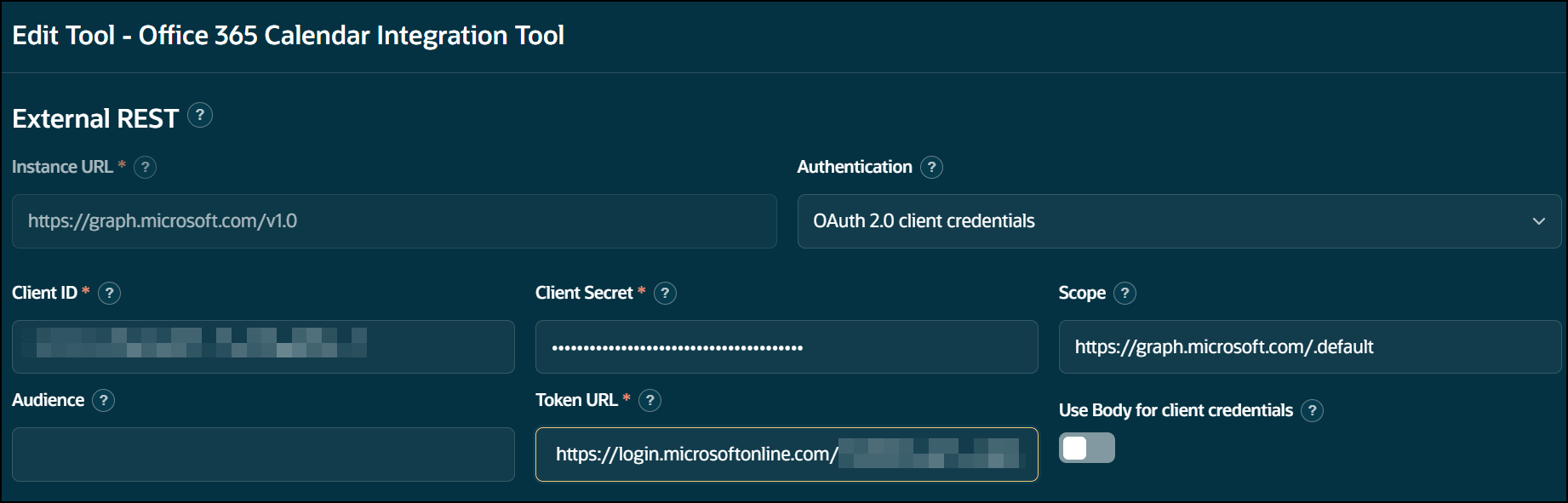Screen dimensions: 1568x503
Task: Click the Use Body for client credentials label
Action: coord(1176,410)
